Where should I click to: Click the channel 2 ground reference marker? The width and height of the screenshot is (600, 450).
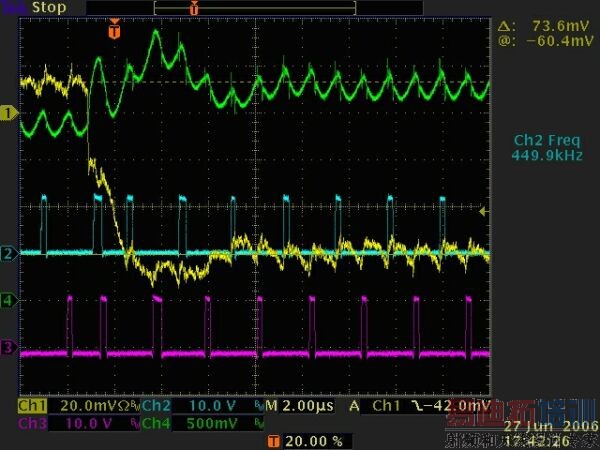(x=8, y=254)
